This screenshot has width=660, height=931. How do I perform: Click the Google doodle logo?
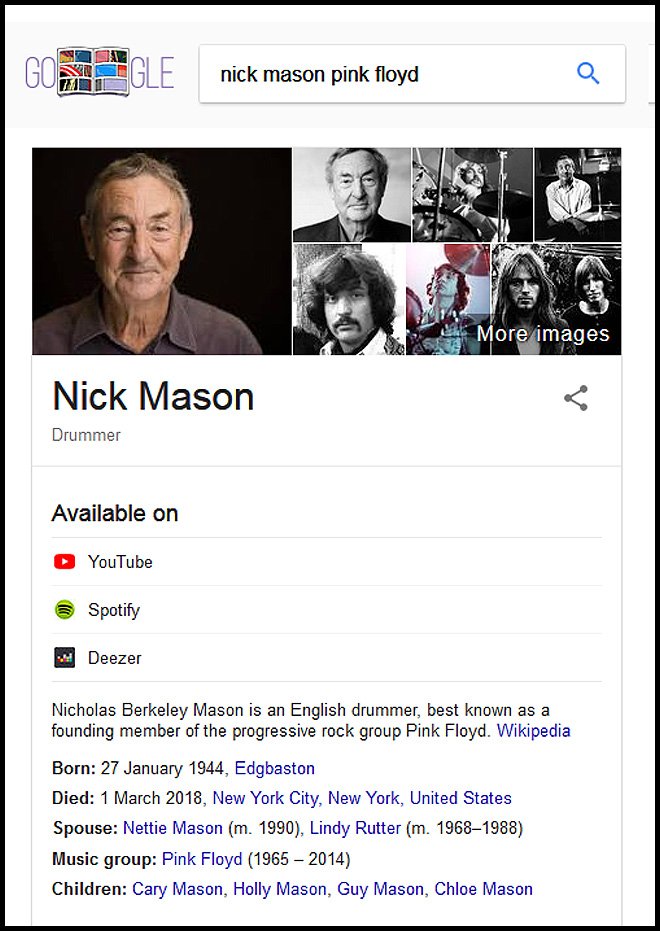tap(100, 72)
